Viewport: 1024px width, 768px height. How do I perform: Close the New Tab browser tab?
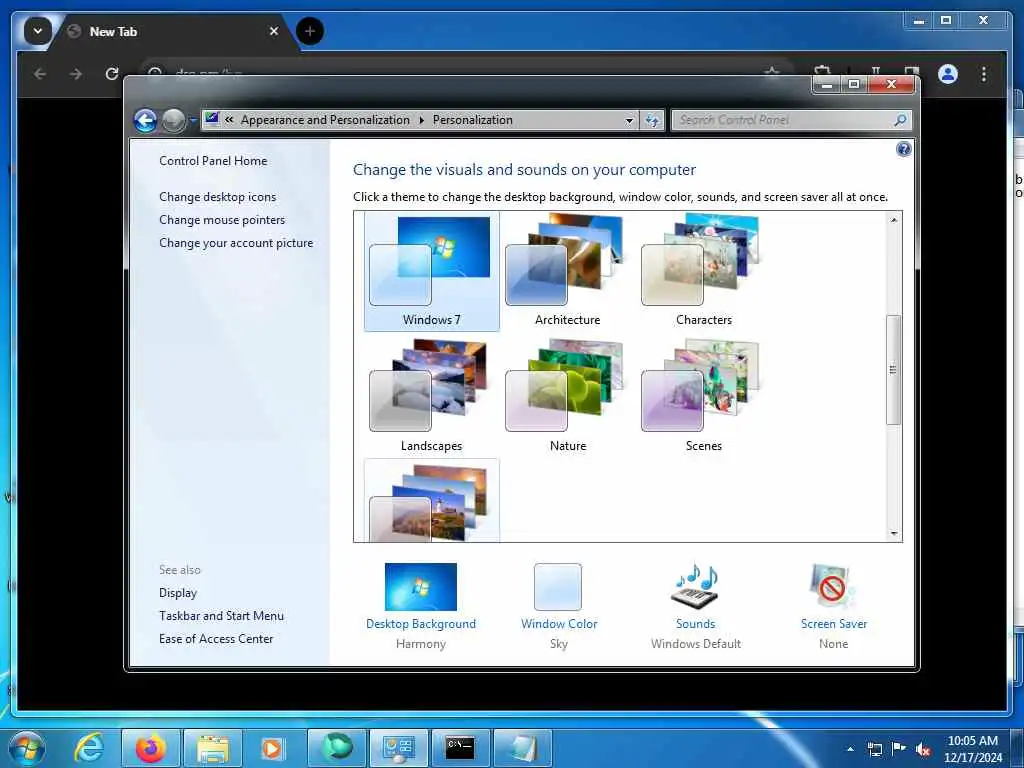(274, 31)
